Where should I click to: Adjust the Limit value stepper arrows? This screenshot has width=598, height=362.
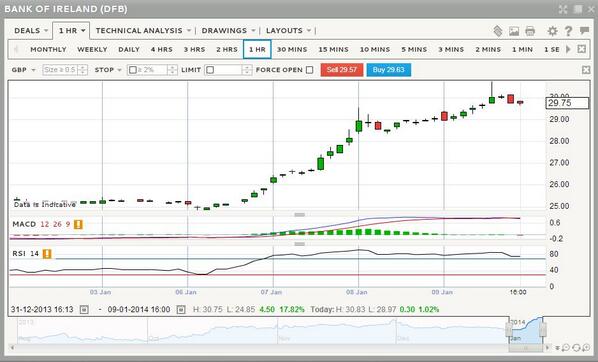pyautogui.click(x=247, y=70)
